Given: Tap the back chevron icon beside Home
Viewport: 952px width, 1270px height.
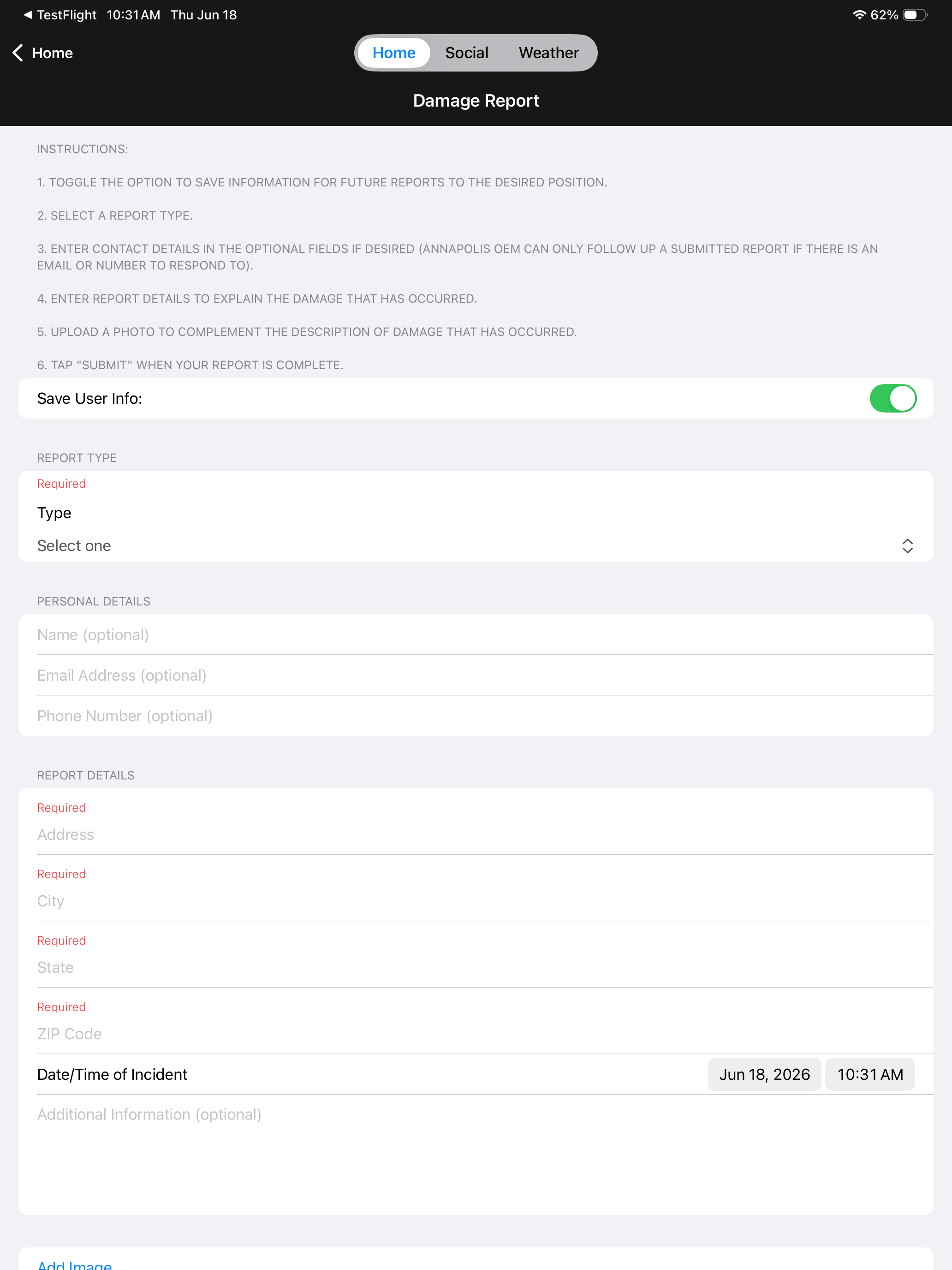Looking at the screenshot, I should (x=18, y=53).
